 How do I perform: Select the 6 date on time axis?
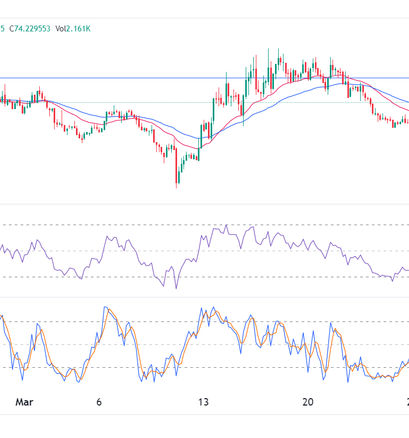(99, 402)
